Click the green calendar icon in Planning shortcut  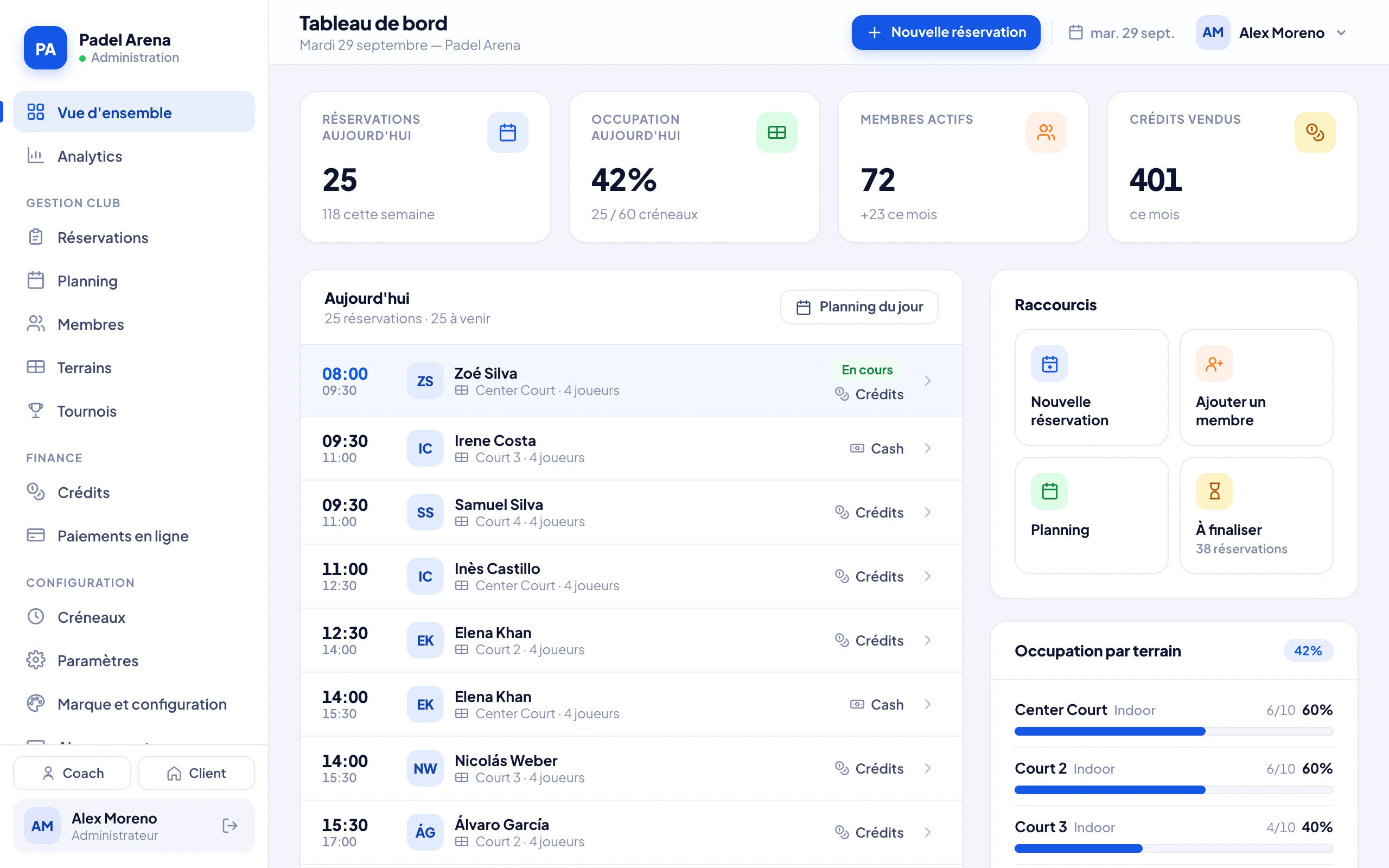[x=1049, y=492]
